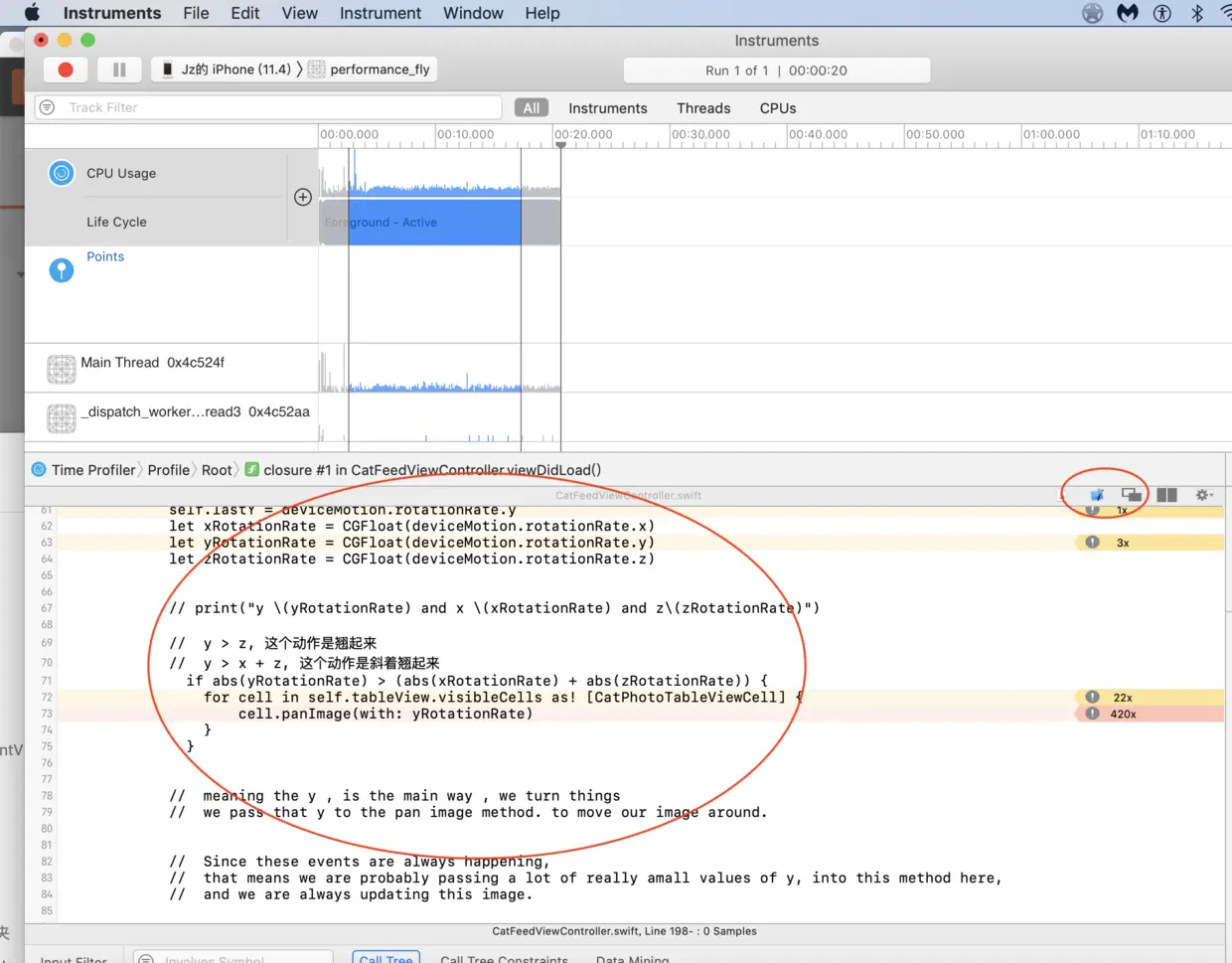
Task: Click the Main Thread track icon
Action: pyautogui.click(x=62, y=369)
